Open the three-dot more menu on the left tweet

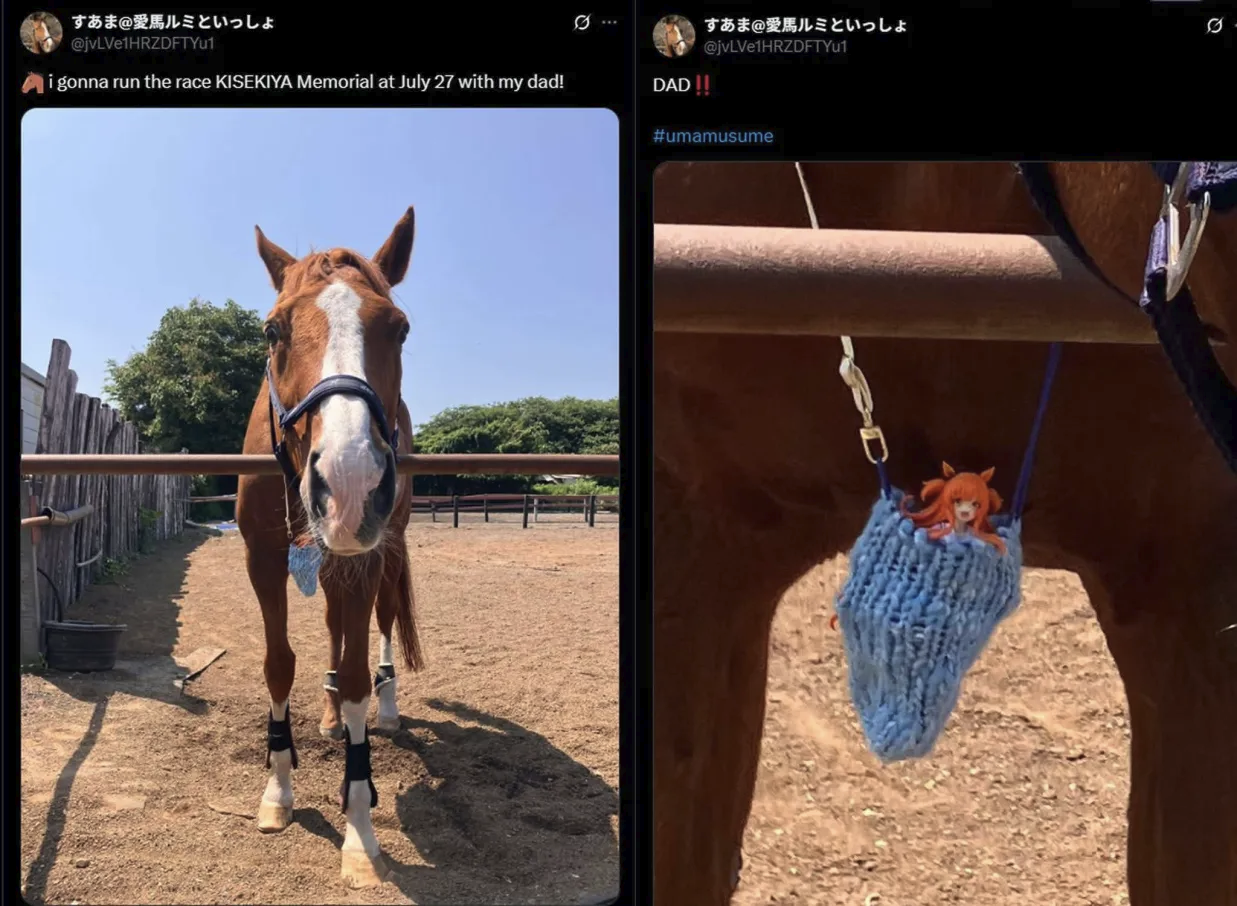point(609,22)
